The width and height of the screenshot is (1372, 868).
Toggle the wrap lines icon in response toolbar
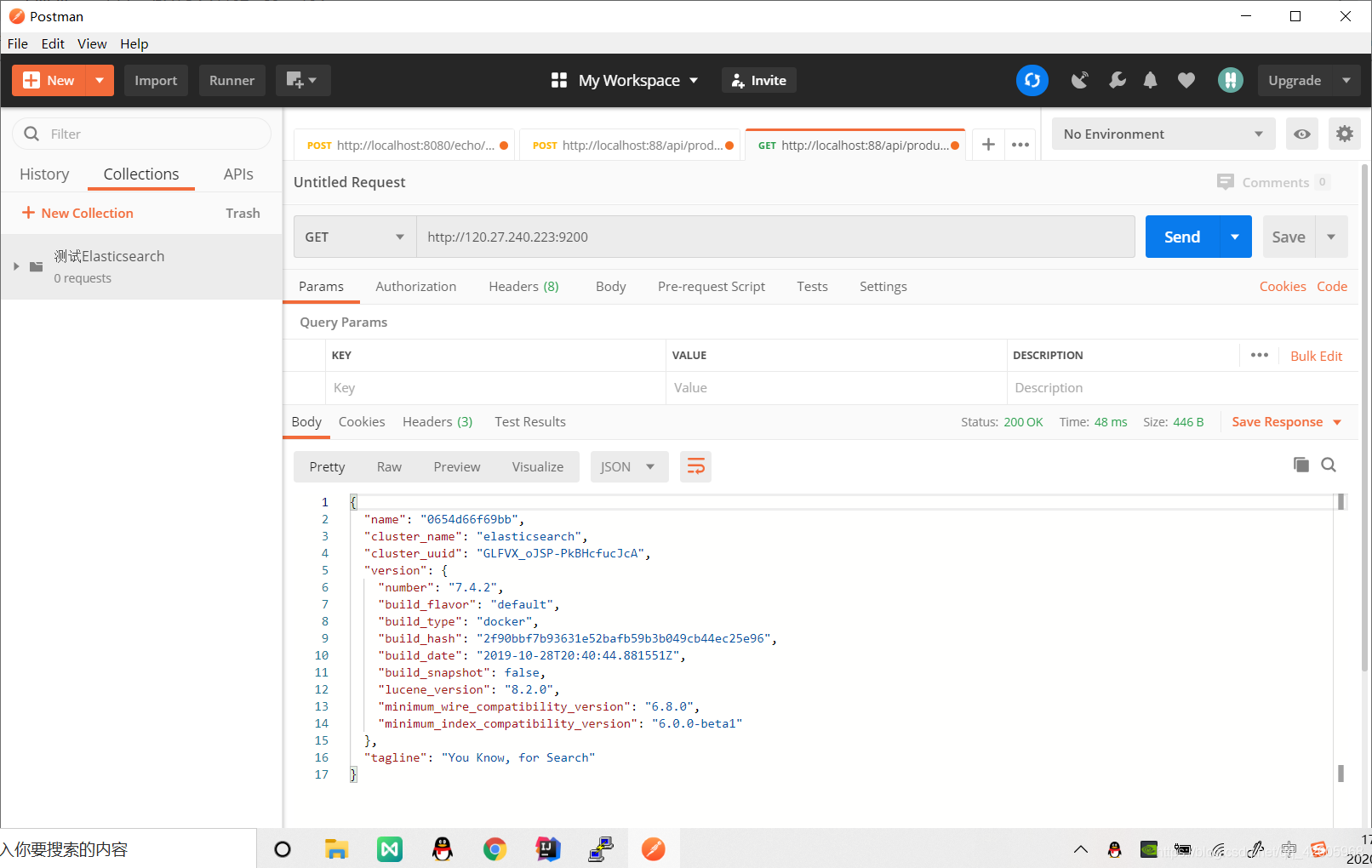click(695, 466)
